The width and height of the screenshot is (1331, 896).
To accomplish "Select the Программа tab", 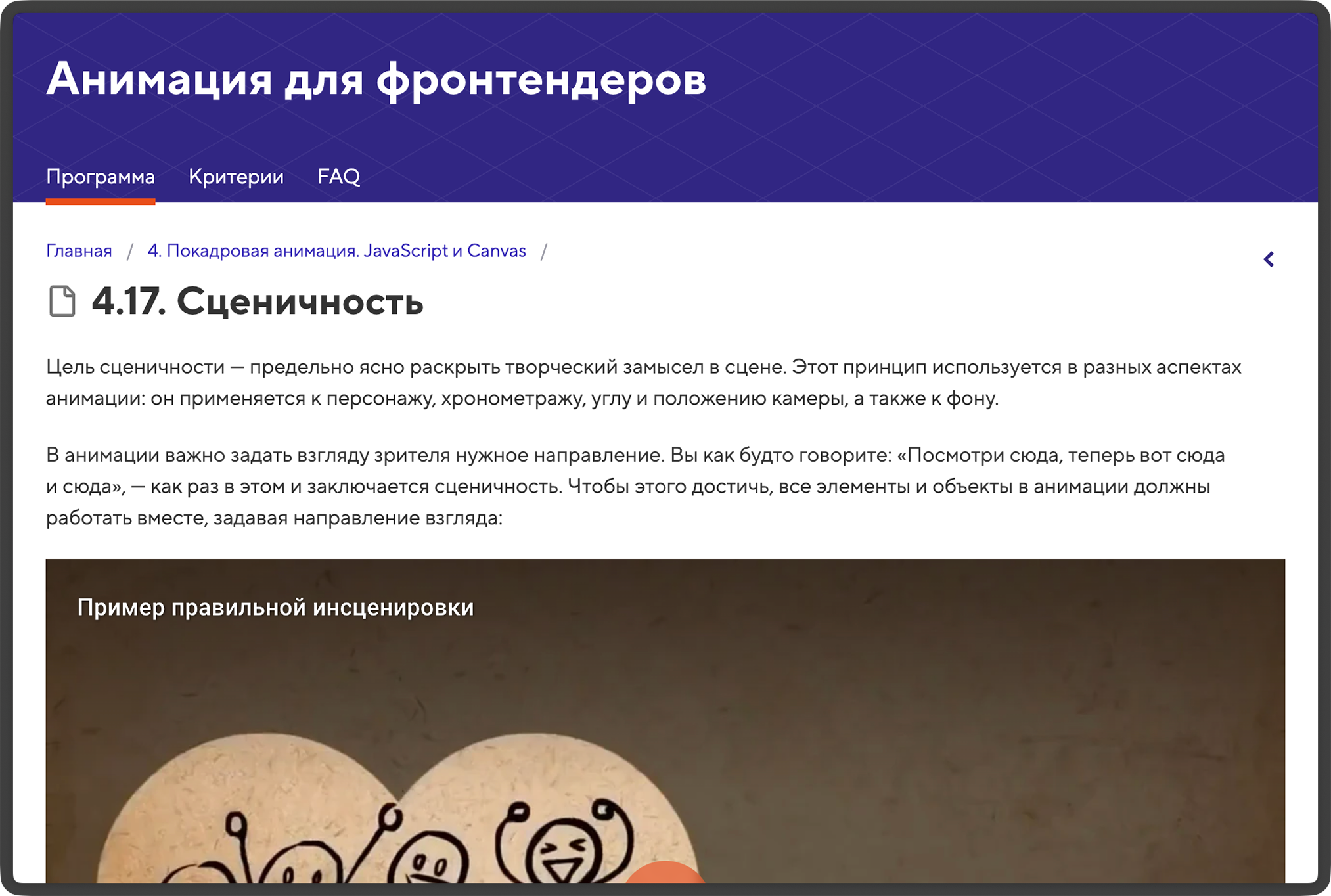I will tap(100, 176).
